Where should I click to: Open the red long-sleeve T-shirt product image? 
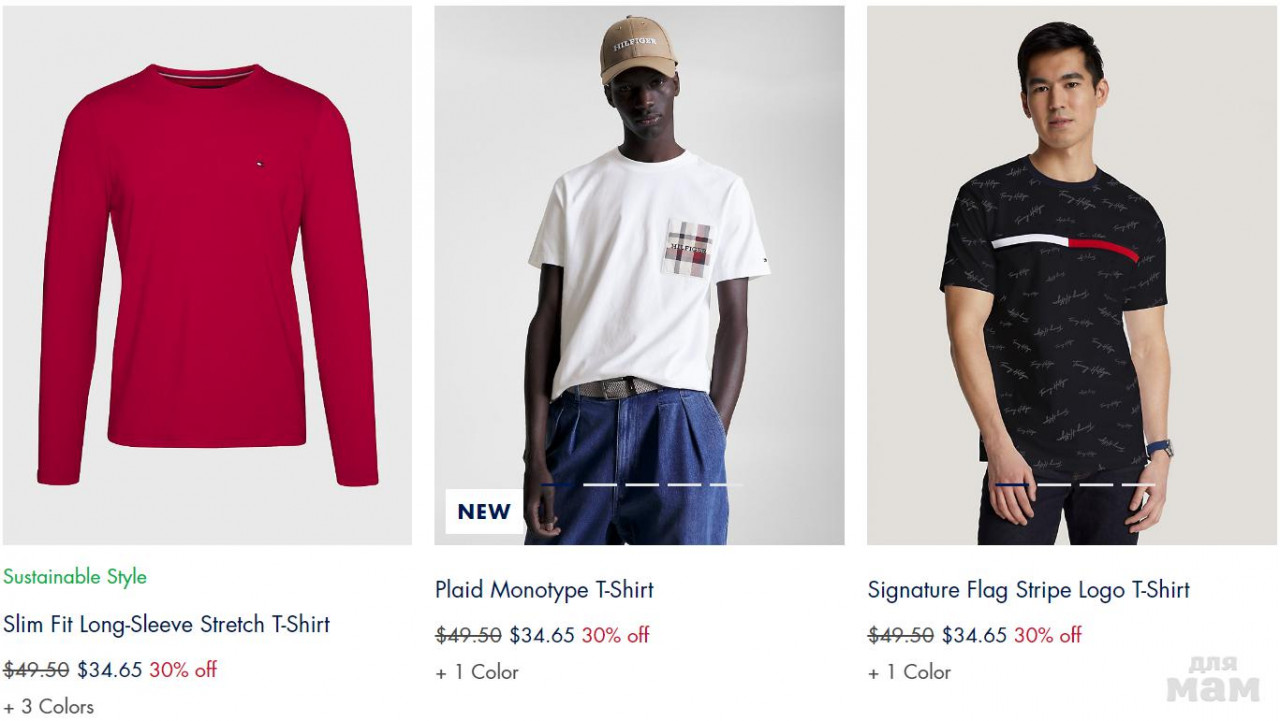[x=207, y=275]
